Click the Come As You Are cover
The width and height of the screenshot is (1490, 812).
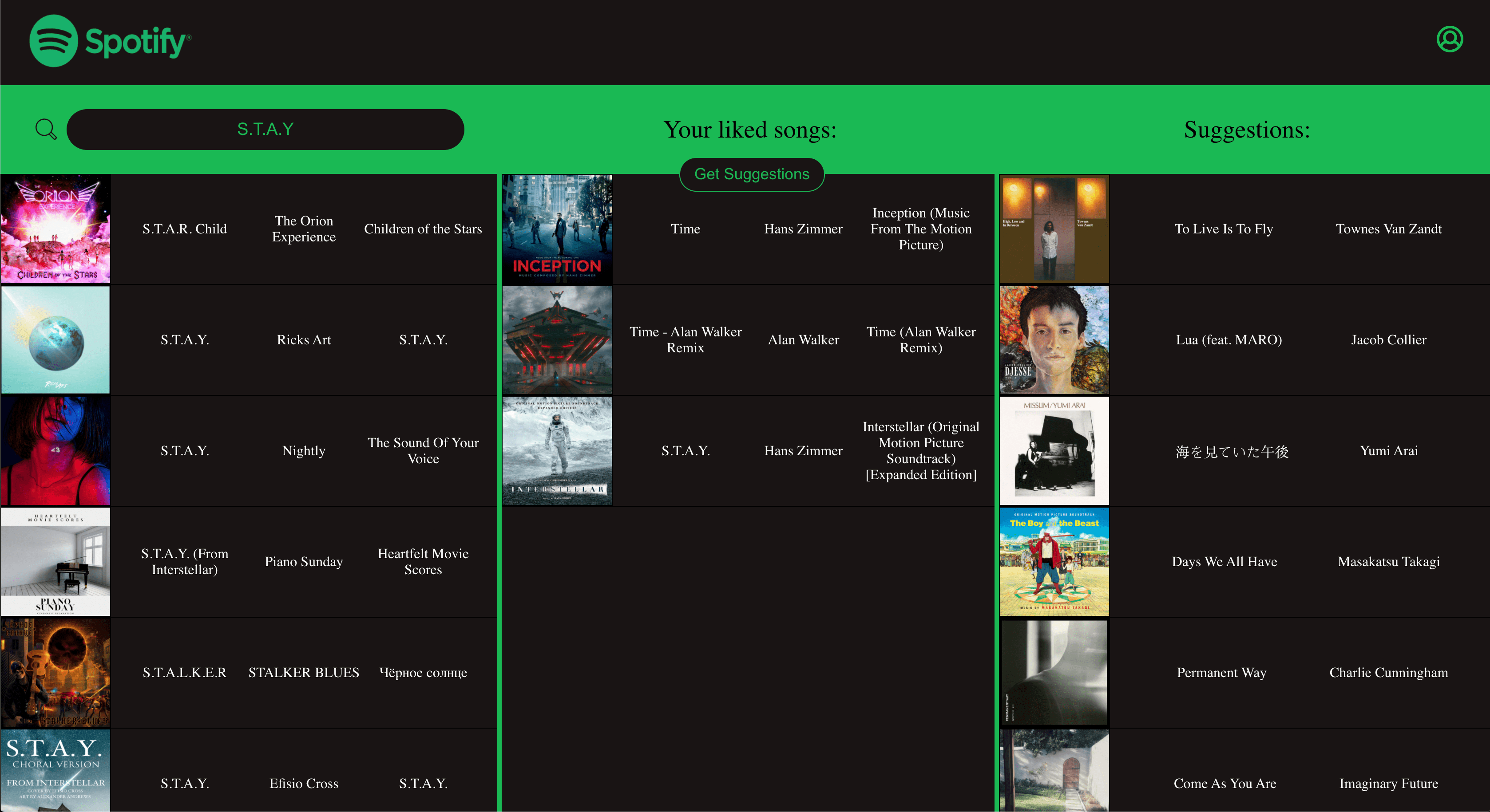1054,771
